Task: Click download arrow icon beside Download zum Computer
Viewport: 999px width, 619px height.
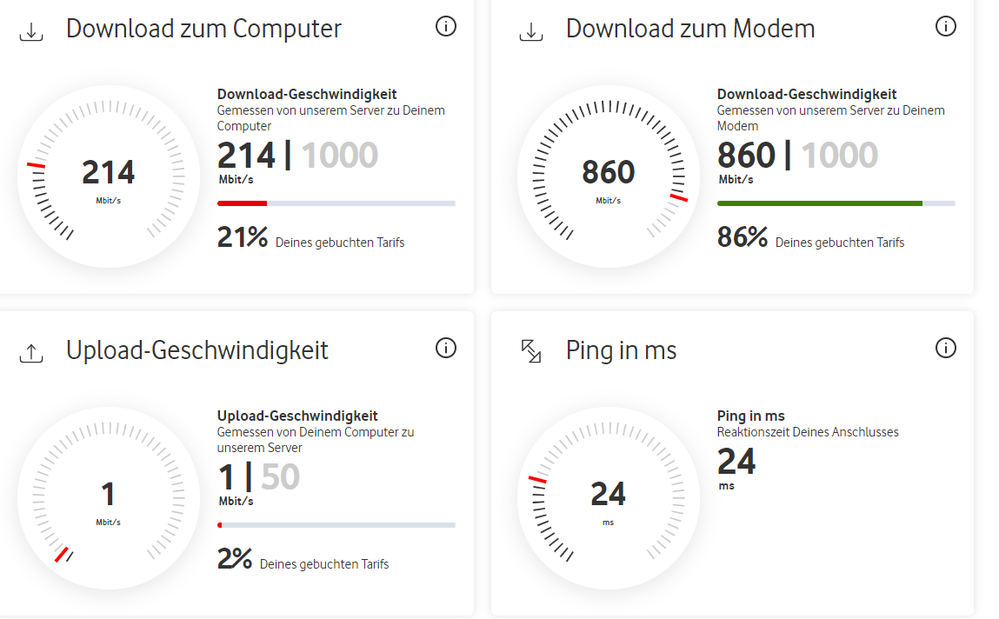Action: (x=32, y=32)
